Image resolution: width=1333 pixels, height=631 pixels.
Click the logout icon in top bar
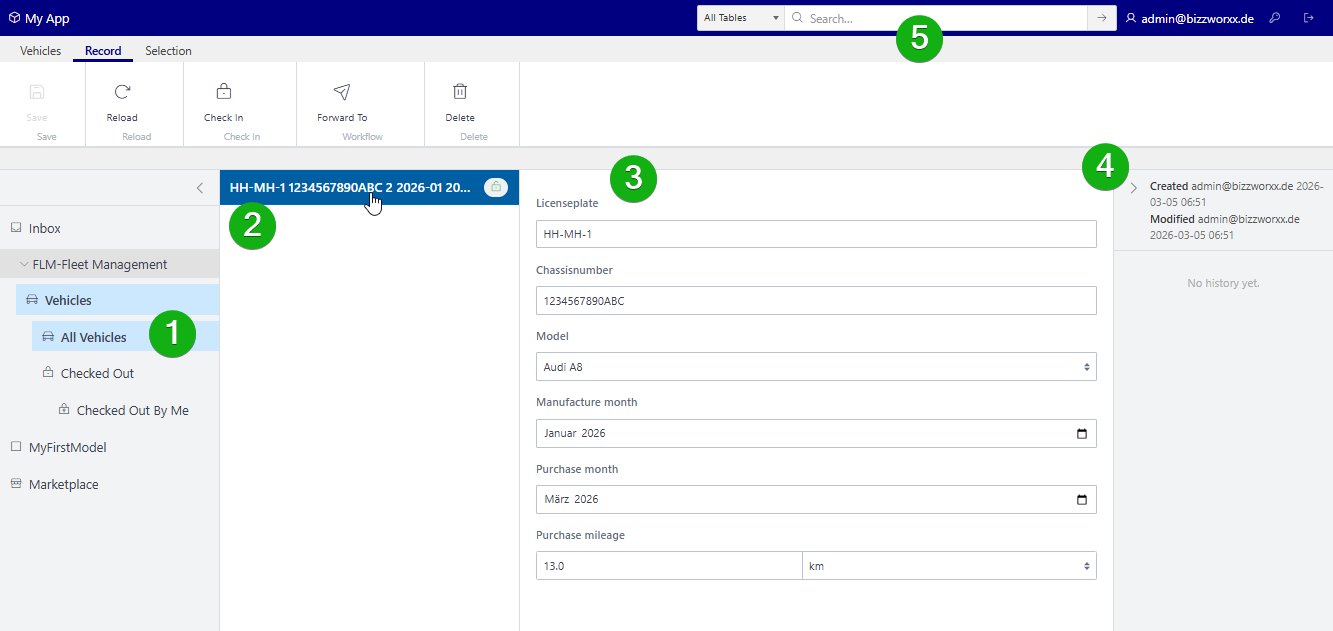click(x=1309, y=18)
